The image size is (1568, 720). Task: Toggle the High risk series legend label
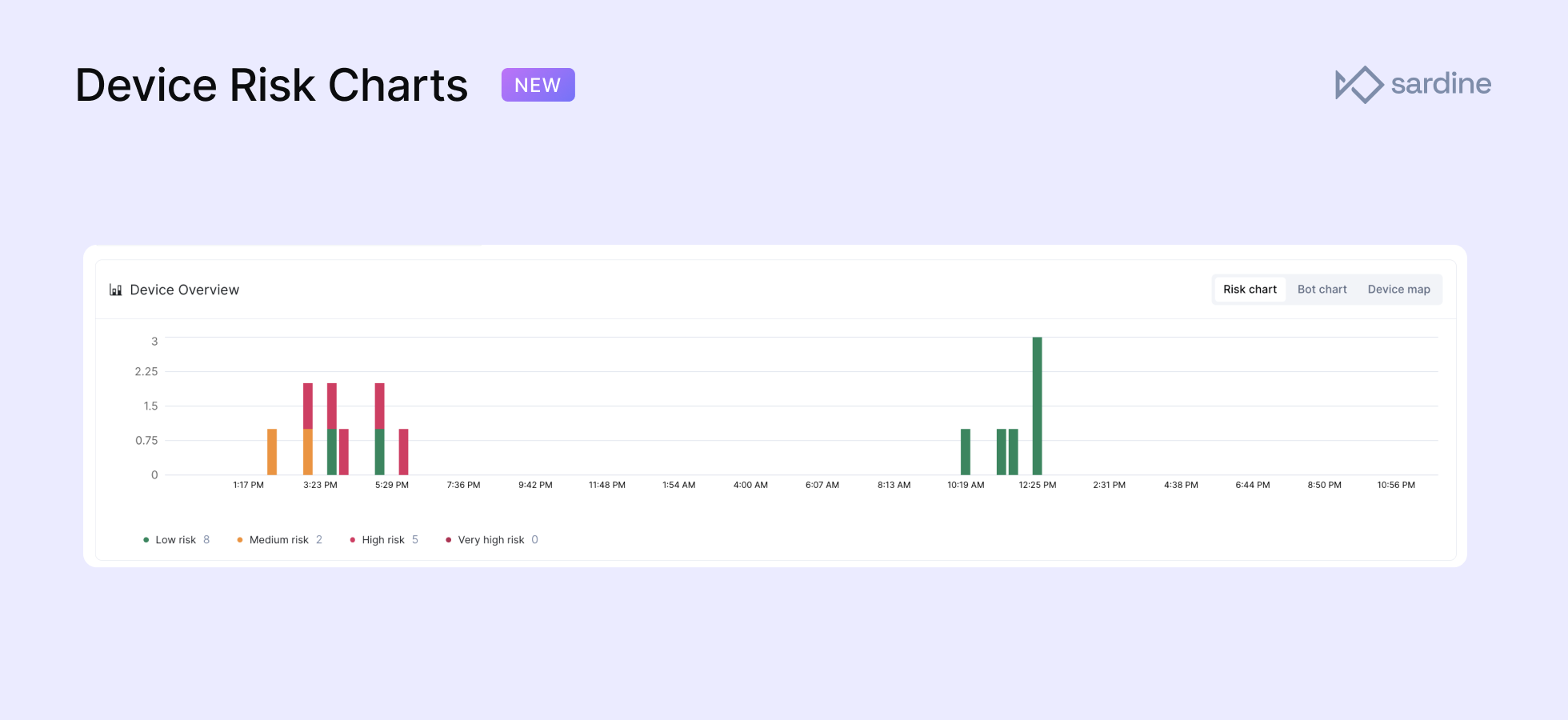point(383,540)
